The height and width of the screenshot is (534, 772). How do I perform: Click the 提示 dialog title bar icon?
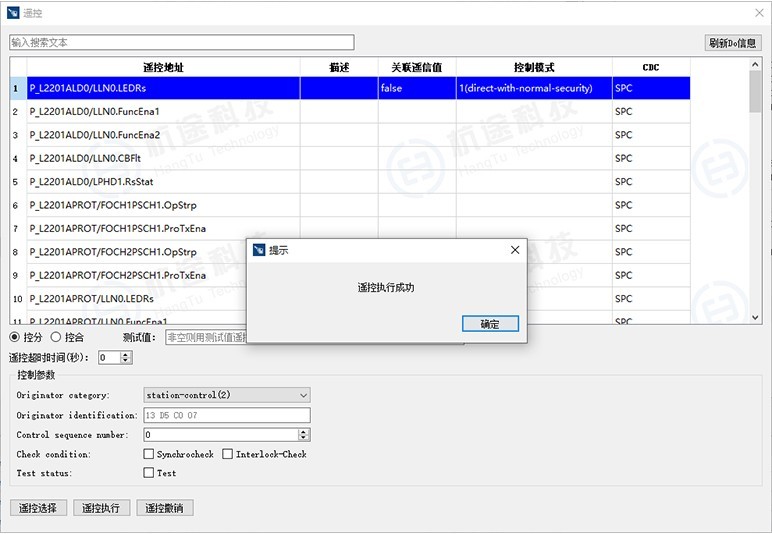click(260, 250)
